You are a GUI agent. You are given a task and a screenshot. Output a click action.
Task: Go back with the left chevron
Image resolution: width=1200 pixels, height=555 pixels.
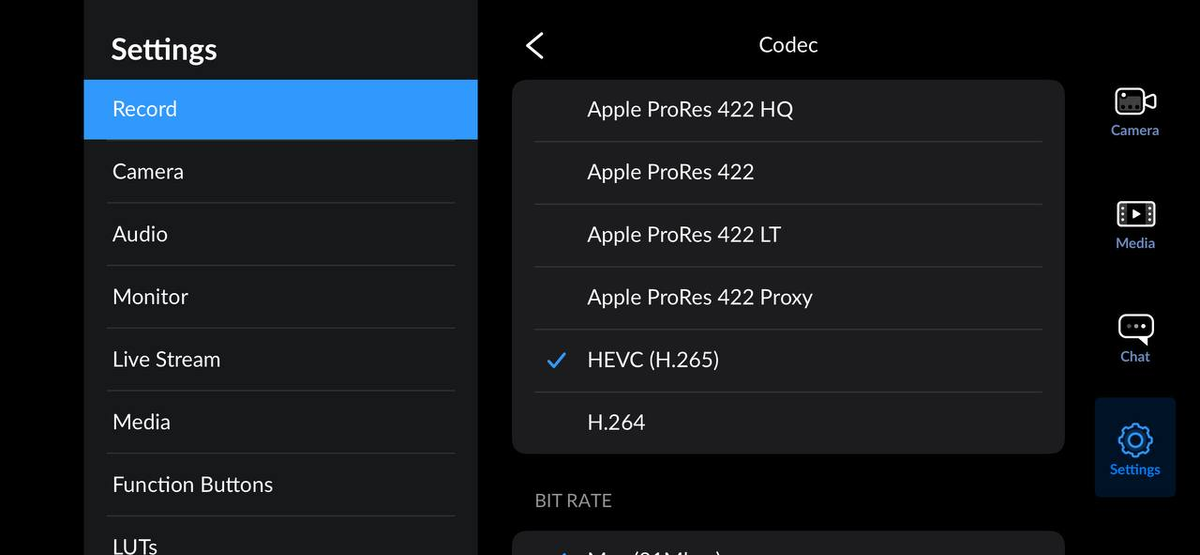pos(535,45)
